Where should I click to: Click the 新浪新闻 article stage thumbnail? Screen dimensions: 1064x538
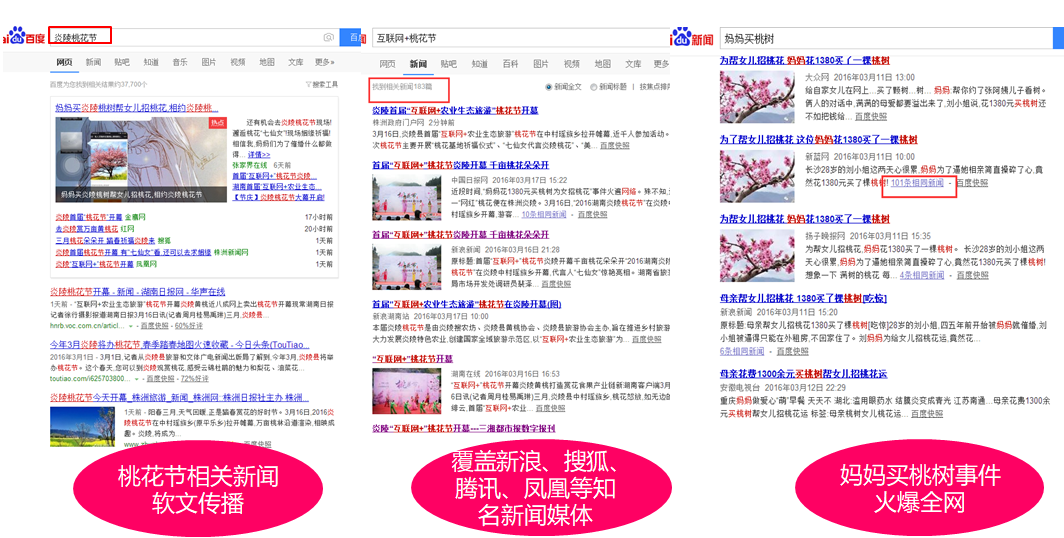(407, 265)
